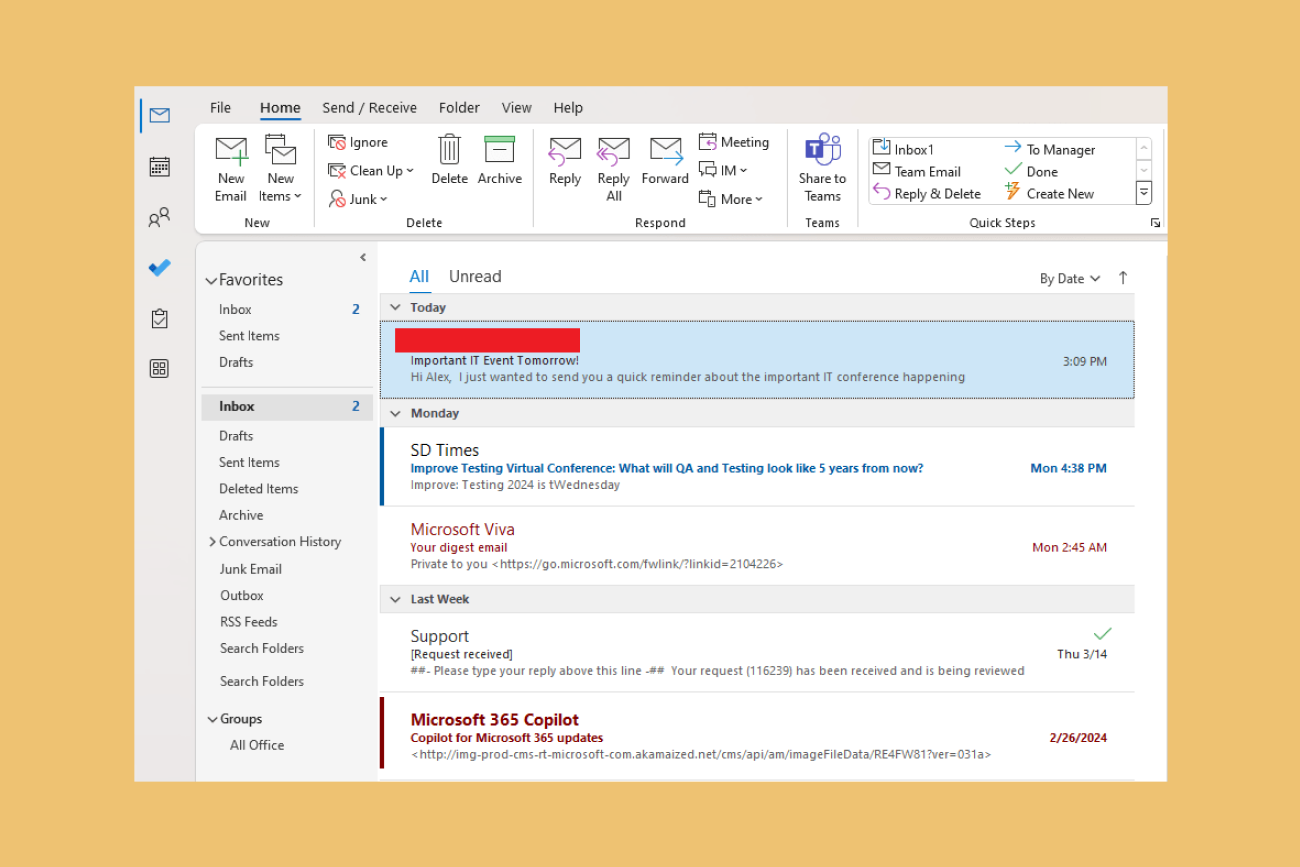Open the File menu

coord(220,108)
